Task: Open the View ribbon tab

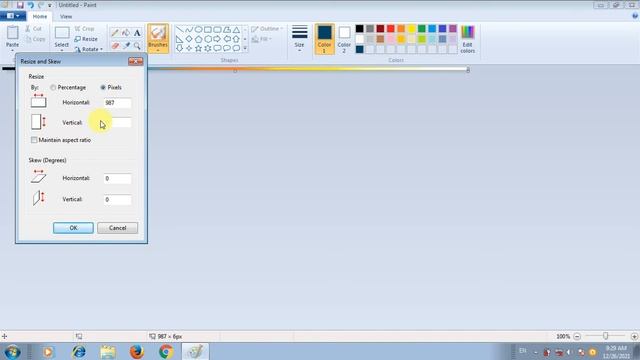Action: [66, 17]
